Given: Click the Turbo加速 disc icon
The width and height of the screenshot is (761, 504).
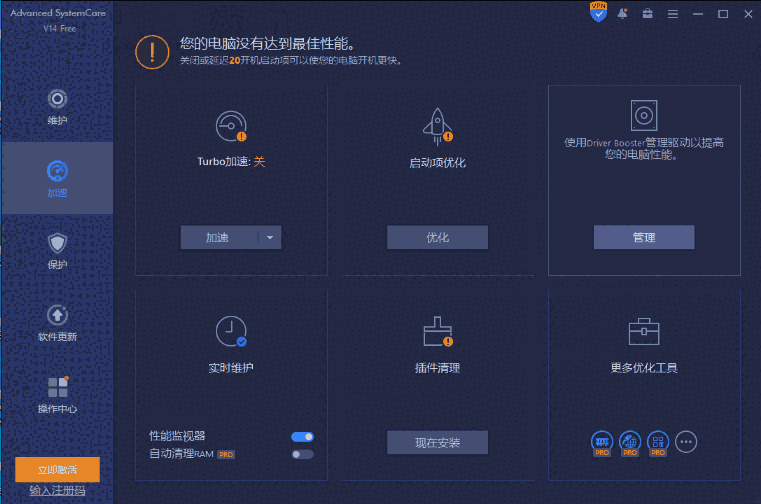Looking at the screenshot, I should pos(231,126).
